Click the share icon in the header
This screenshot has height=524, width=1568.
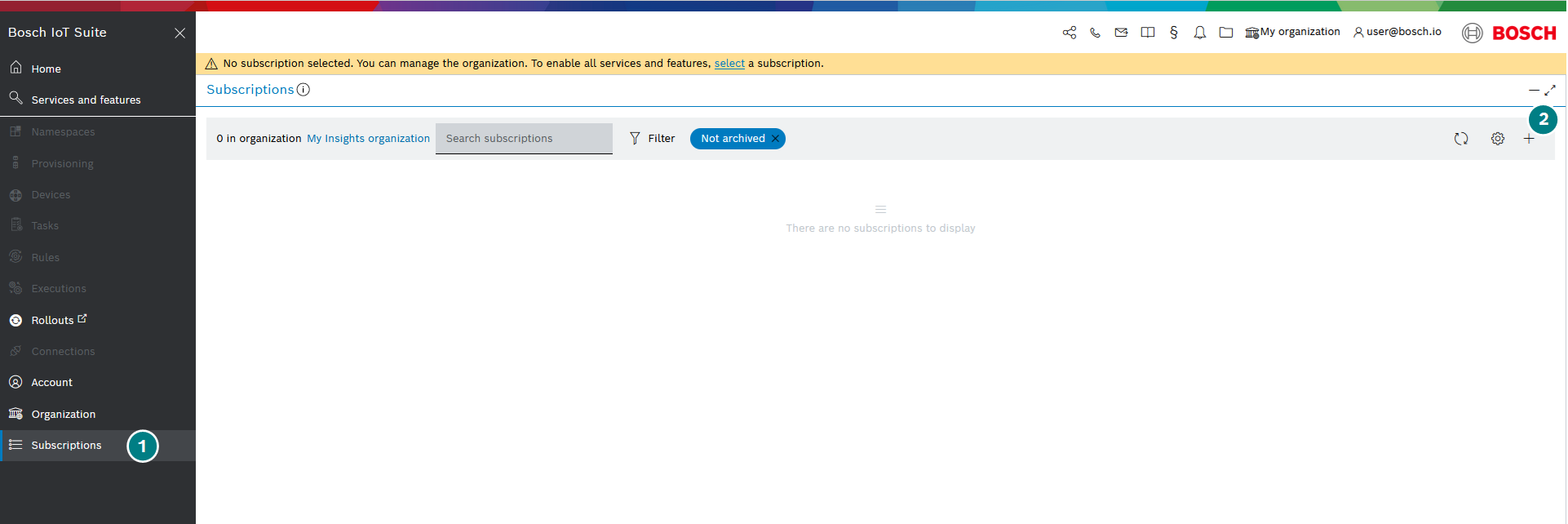tap(1069, 33)
